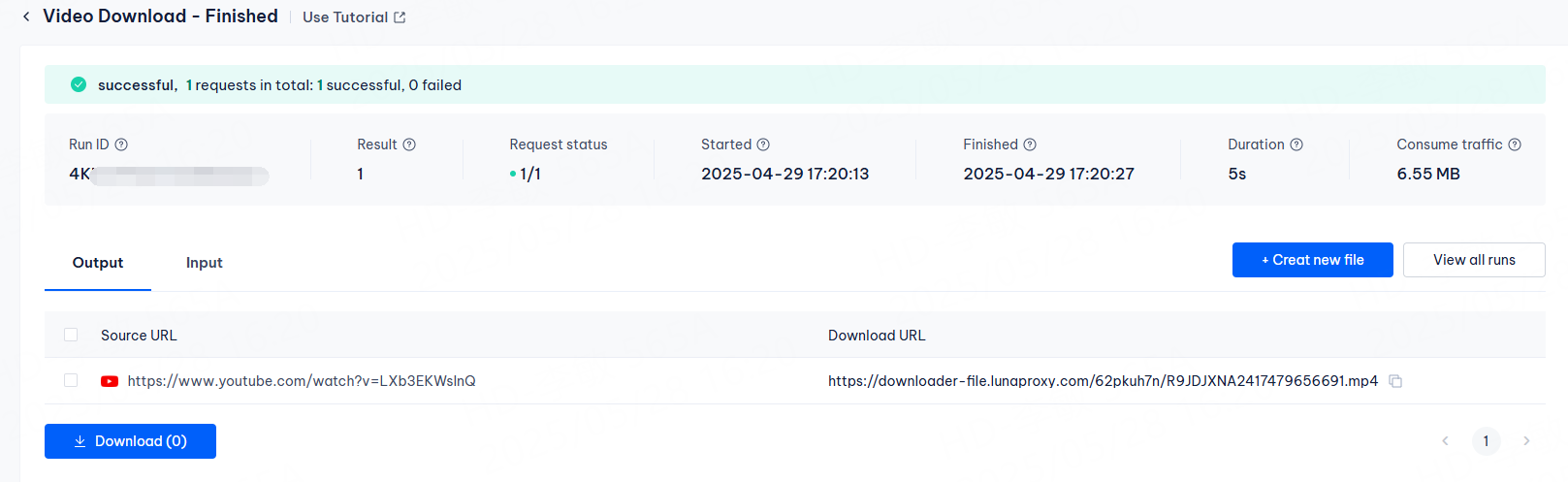The image size is (1568, 482).
Task: Click the back arrow beside Video Download
Action: coord(26,16)
